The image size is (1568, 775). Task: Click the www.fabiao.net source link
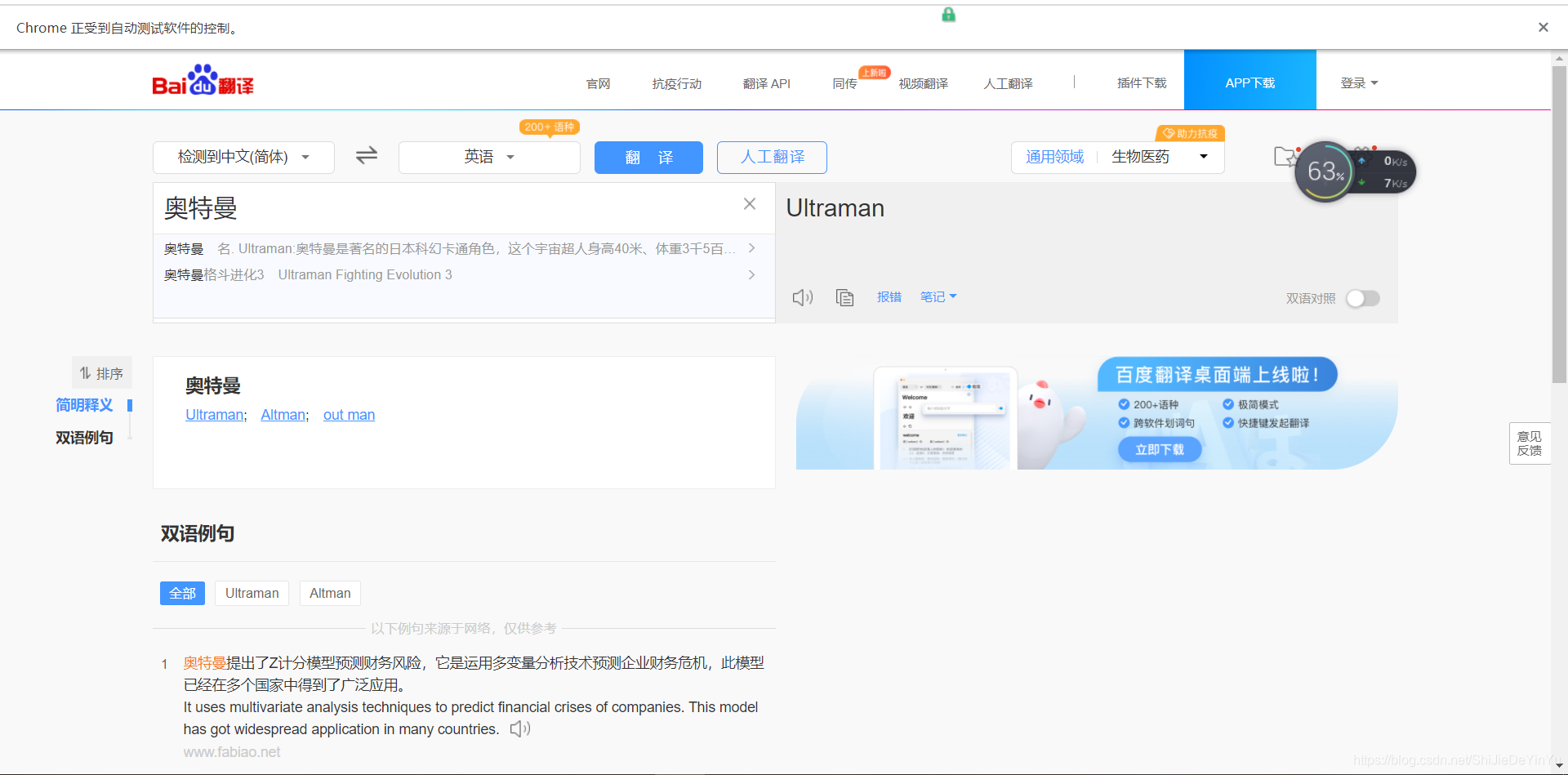coord(232,752)
